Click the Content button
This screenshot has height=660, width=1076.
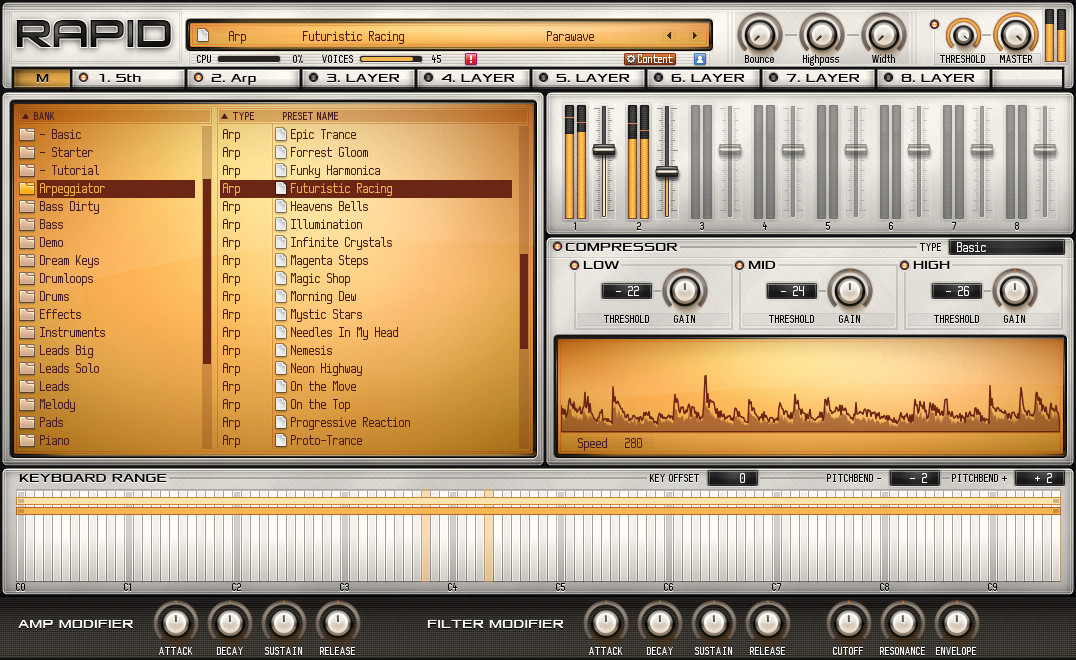[x=650, y=60]
